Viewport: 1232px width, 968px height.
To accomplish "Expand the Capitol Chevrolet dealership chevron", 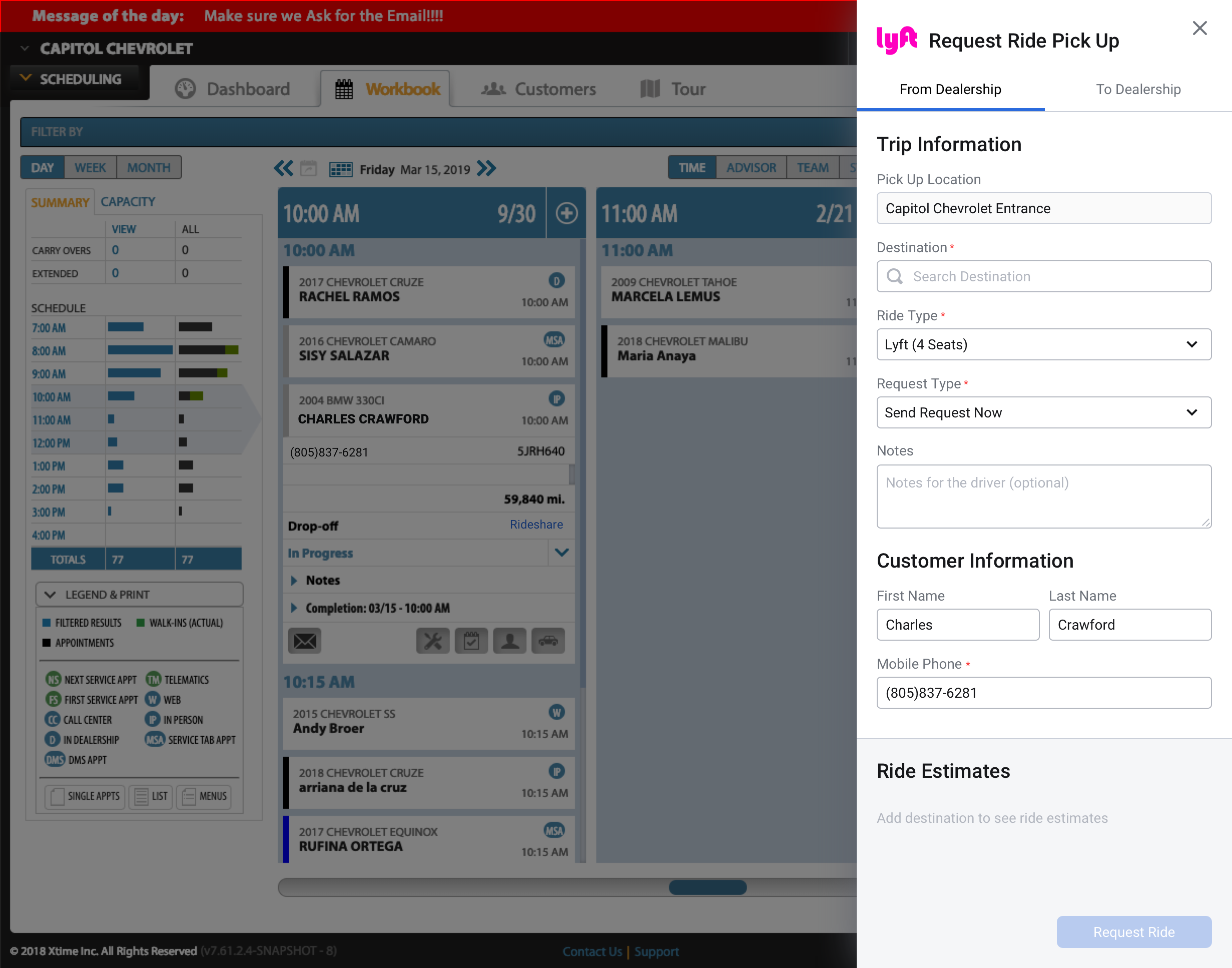I will point(25,49).
